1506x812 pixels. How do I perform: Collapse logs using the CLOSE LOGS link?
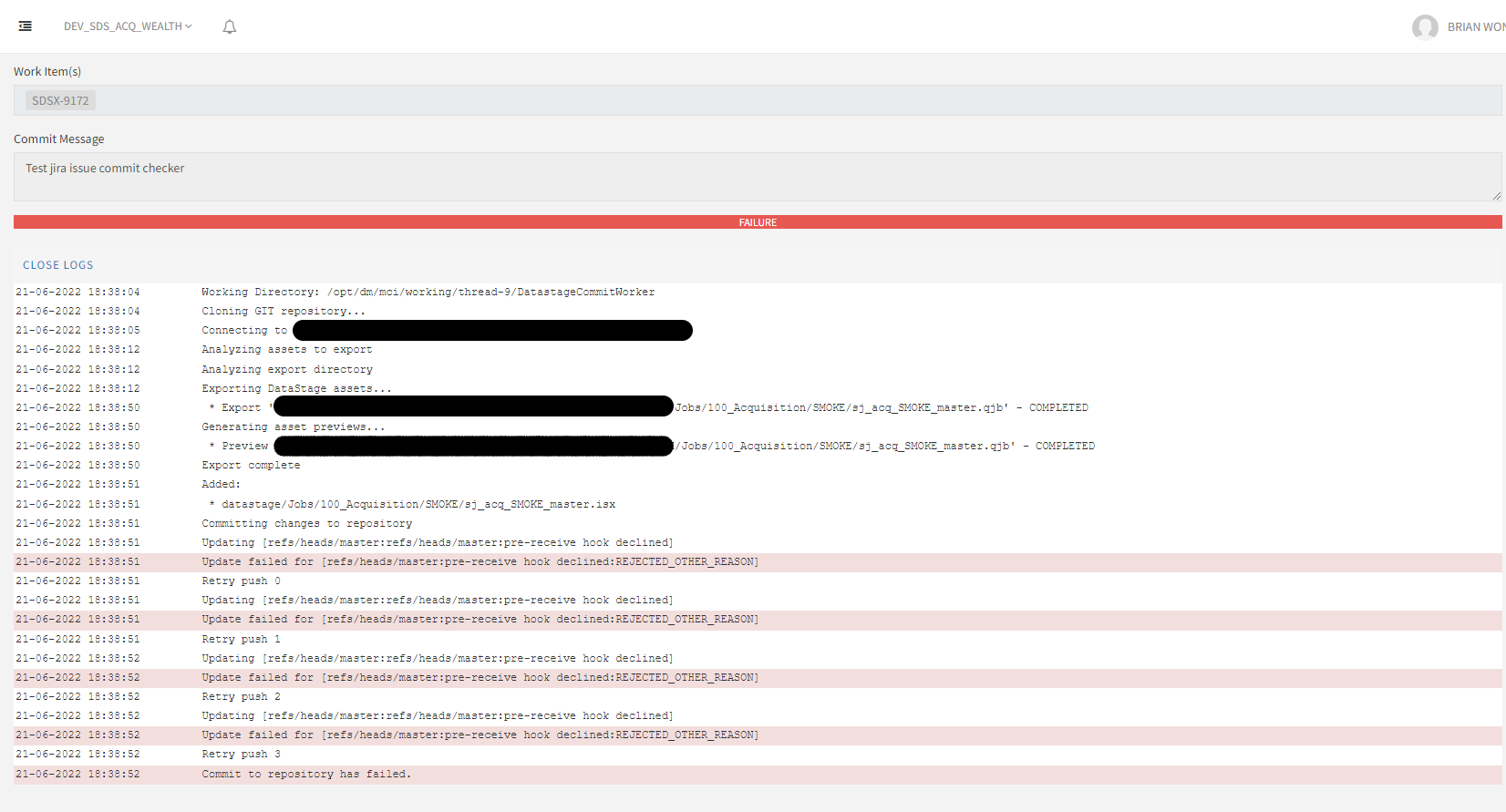click(58, 265)
